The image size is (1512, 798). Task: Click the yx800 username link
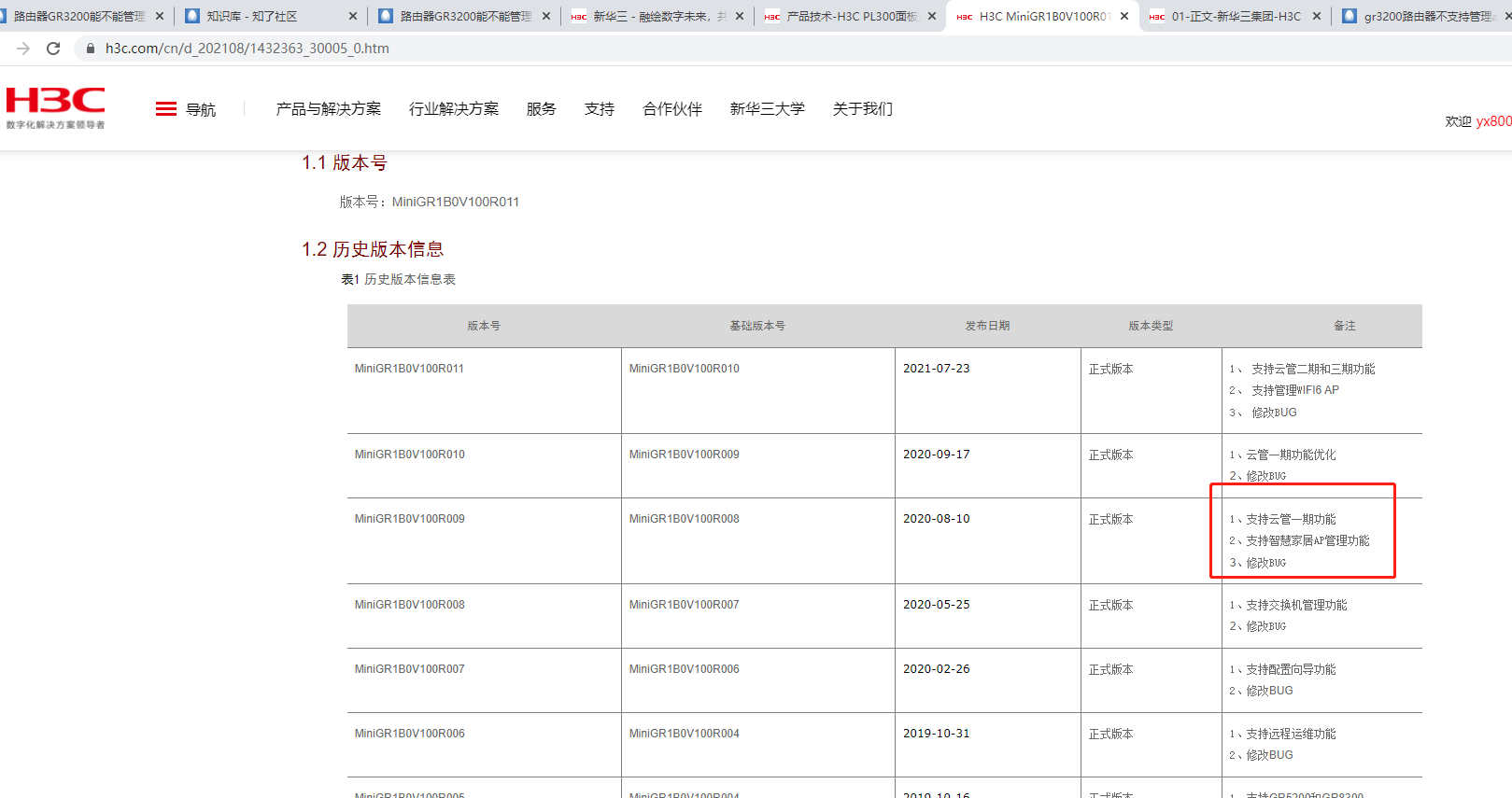click(1493, 121)
